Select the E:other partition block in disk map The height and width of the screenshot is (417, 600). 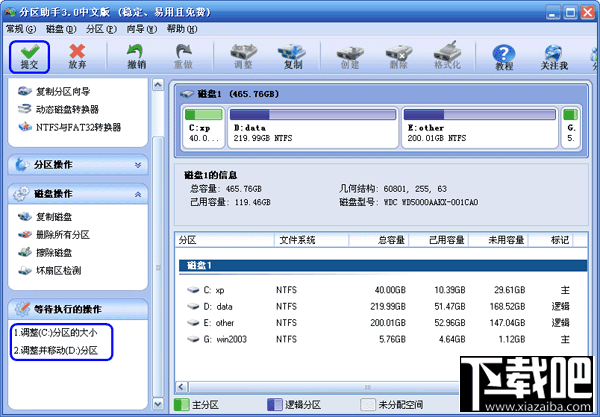pos(480,127)
